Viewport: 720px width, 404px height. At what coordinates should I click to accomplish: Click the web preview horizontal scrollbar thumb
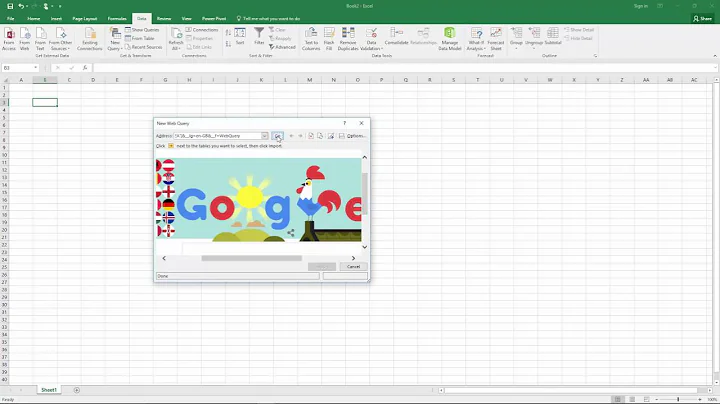point(252,258)
